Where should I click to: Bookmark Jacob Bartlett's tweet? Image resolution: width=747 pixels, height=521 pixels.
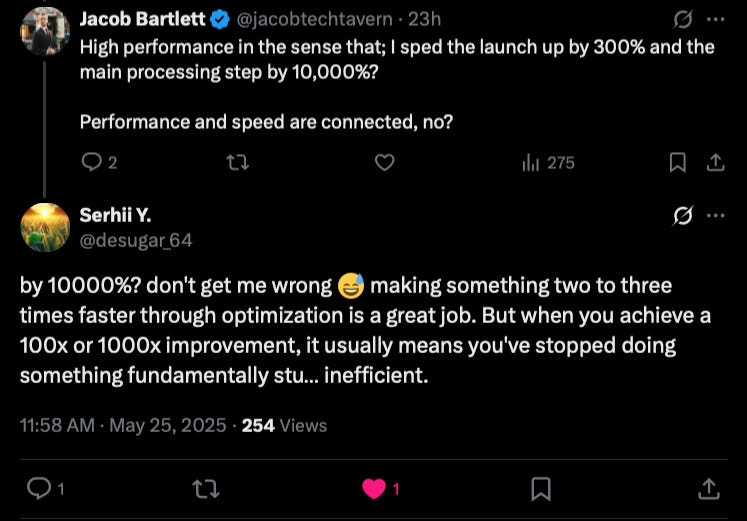coord(677,162)
